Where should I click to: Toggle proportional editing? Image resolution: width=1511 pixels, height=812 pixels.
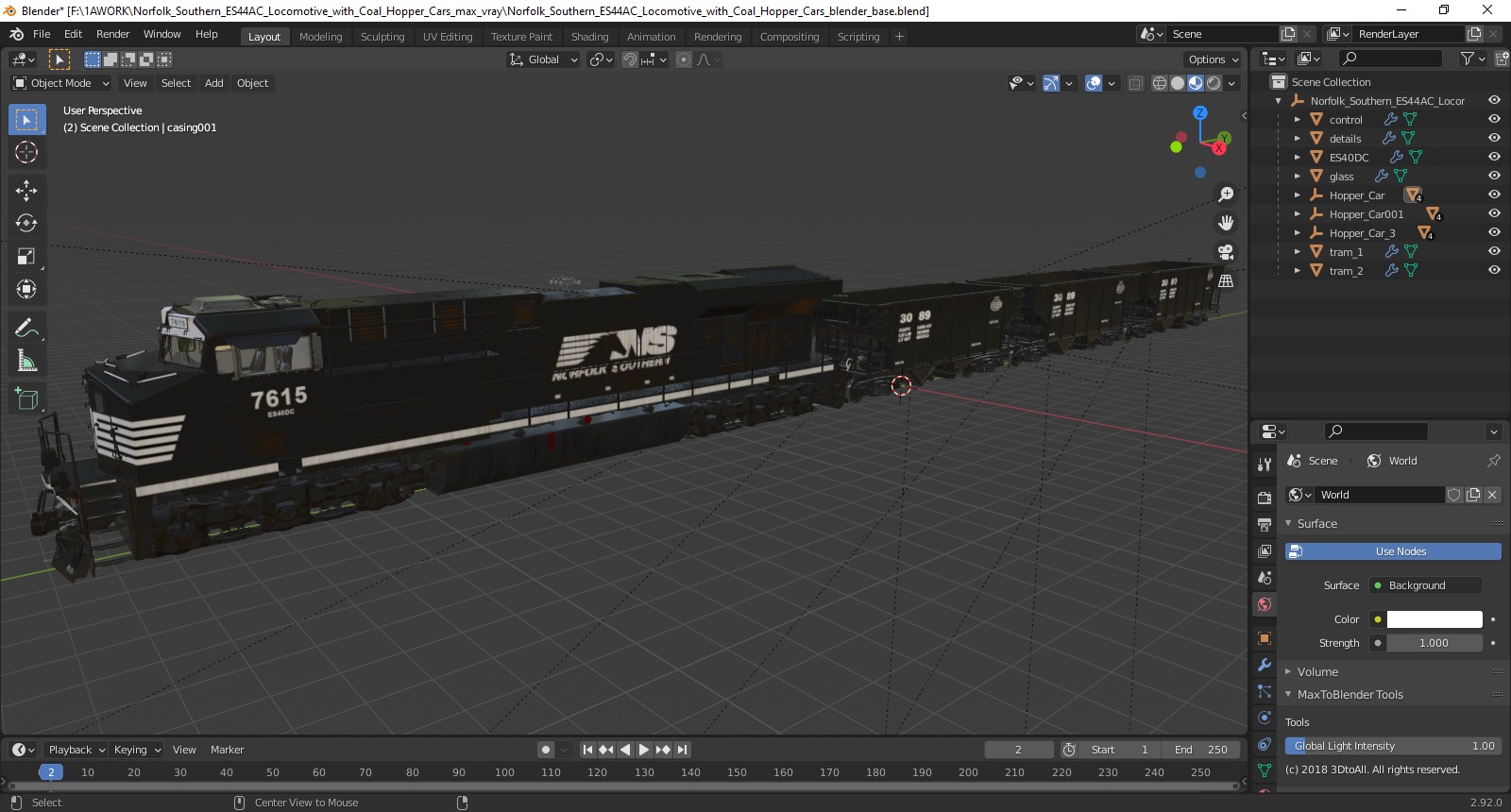(684, 59)
